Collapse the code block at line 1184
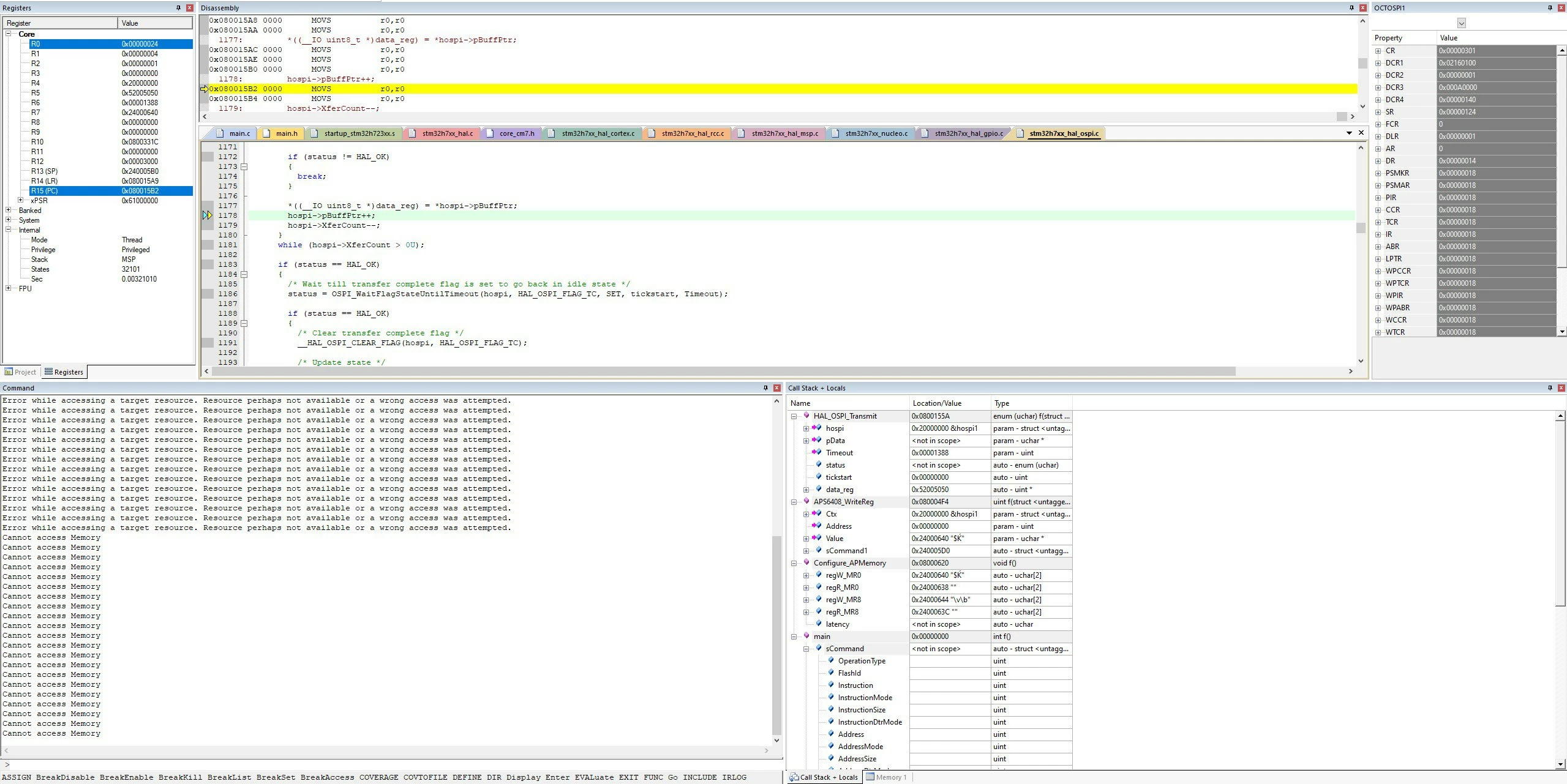Image resolution: width=1567 pixels, height=784 pixels. pos(244,274)
